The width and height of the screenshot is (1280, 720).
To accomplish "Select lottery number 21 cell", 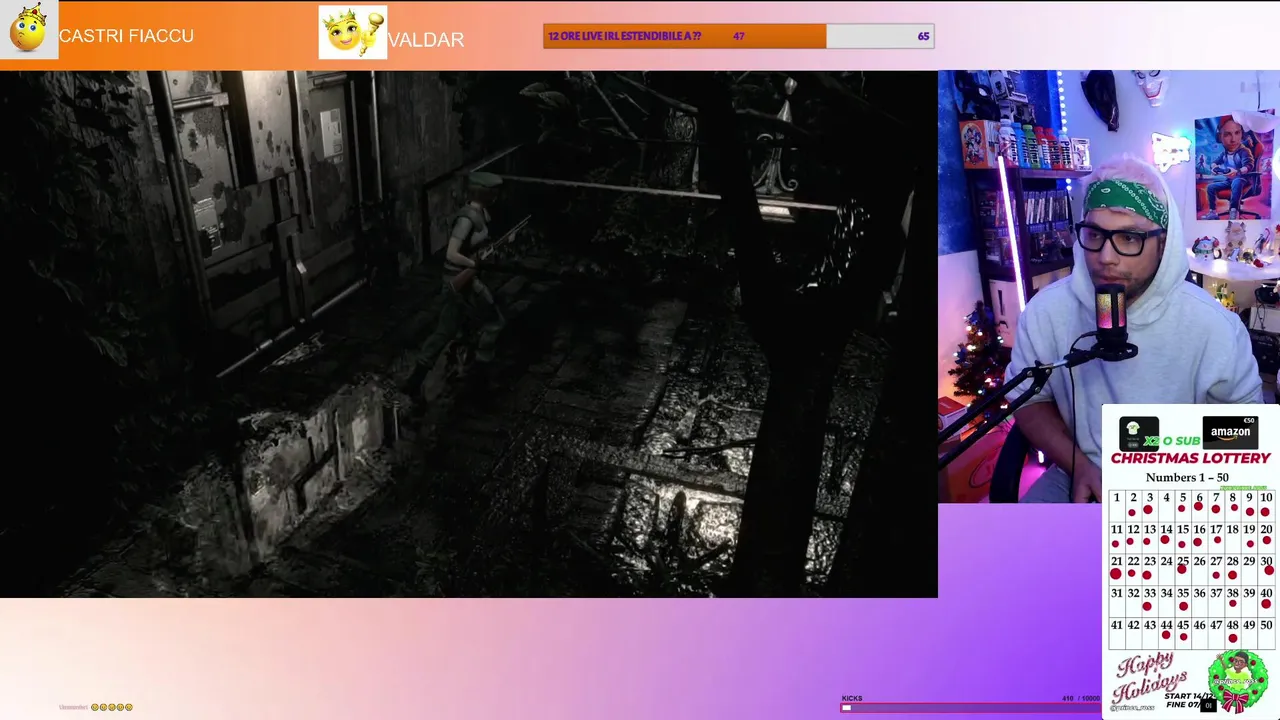I will pyautogui.click(x=1116, y=568).
